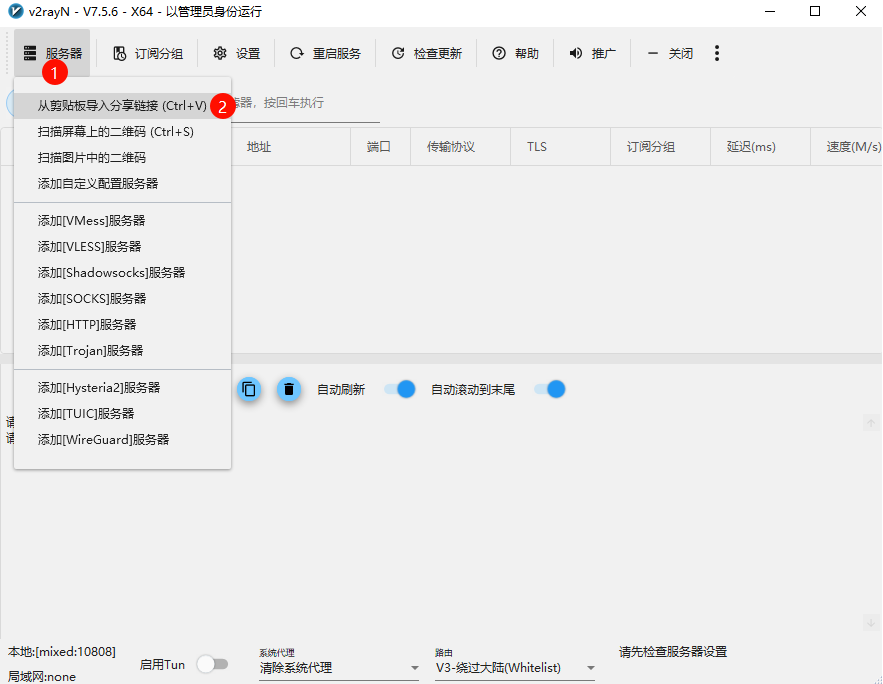
Task: Enable the Tun mode toggle
Action: [212, 664]
